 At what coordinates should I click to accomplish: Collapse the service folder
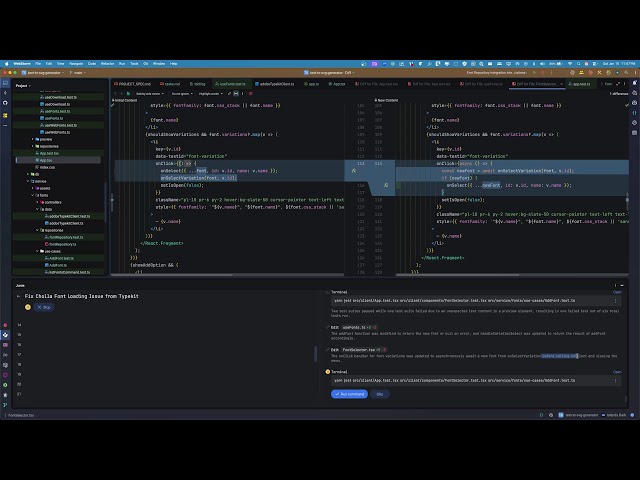click(x=28, y=181)
